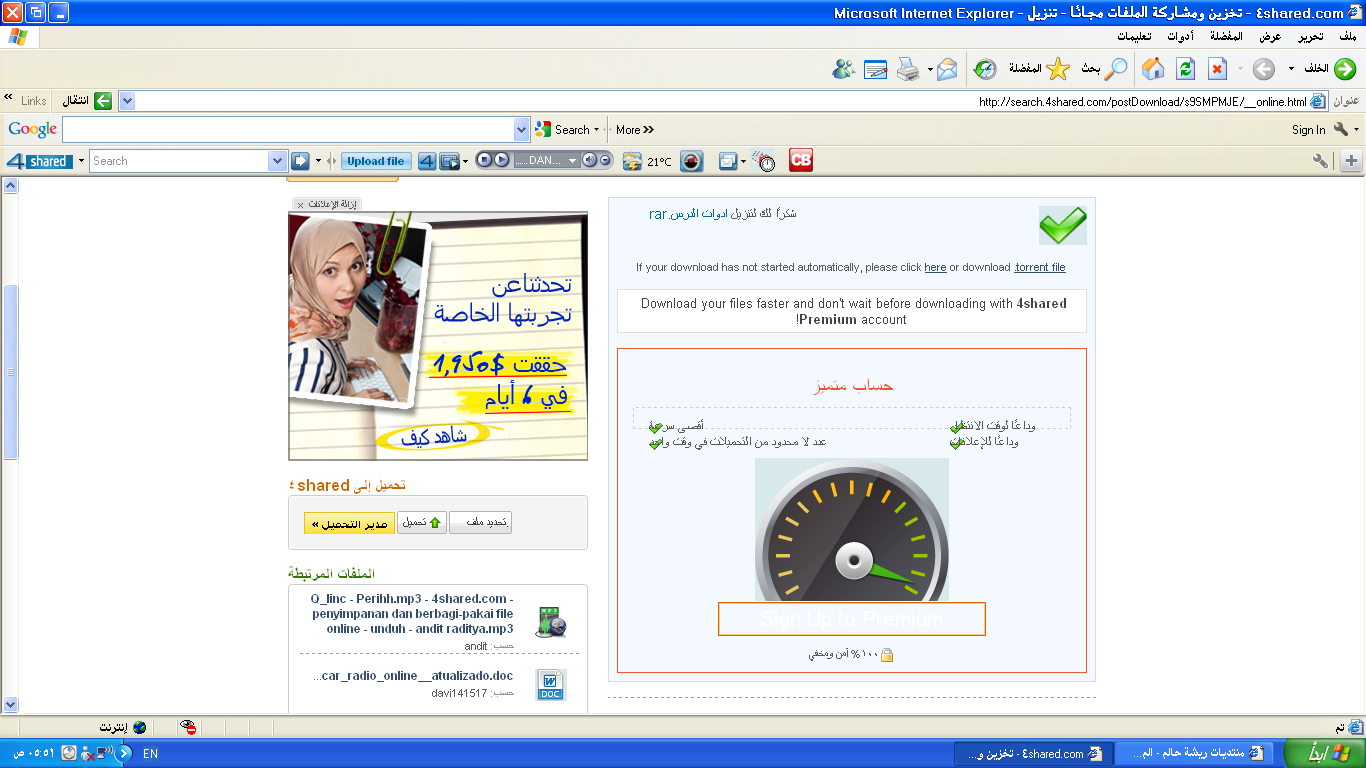Close the ad with the x button
This screenshot has height=768, width=1366.
[x=300, y=205]
